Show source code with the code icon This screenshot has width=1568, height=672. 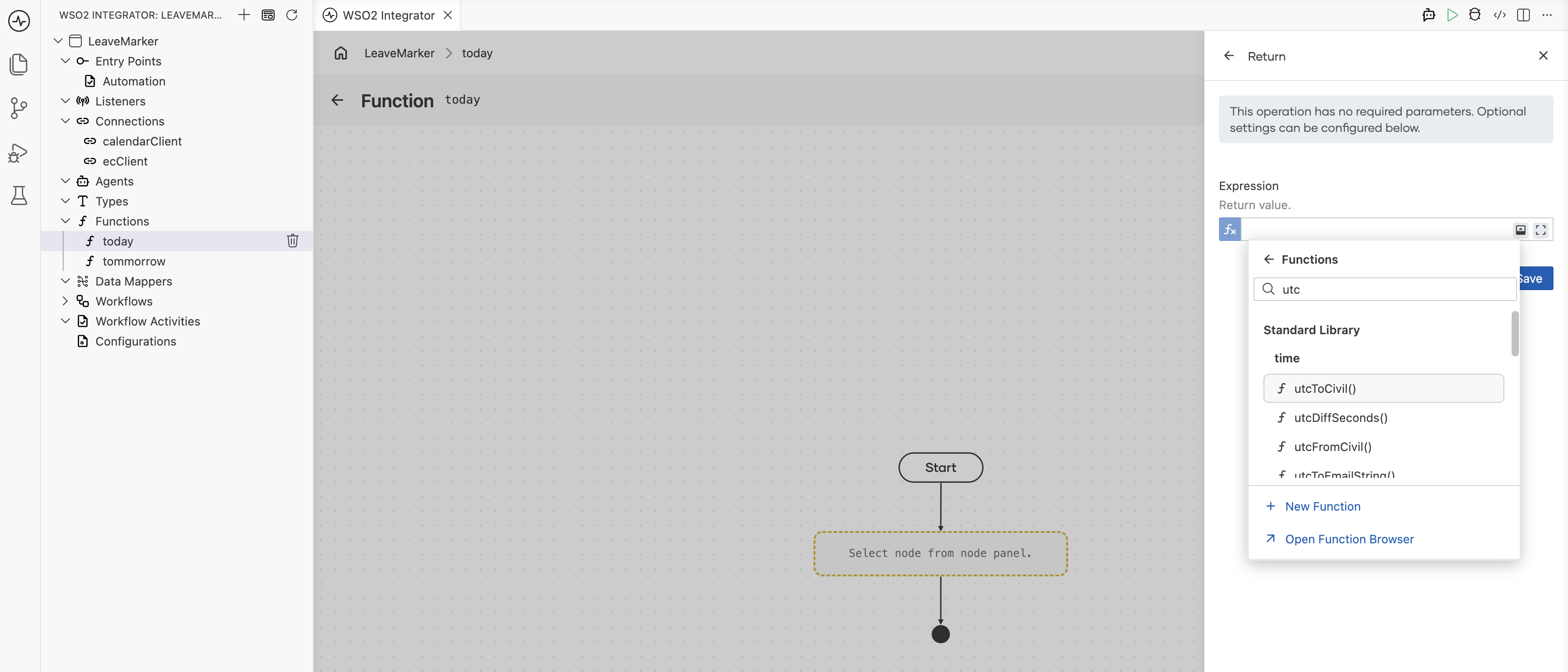tap(1499, 15)
